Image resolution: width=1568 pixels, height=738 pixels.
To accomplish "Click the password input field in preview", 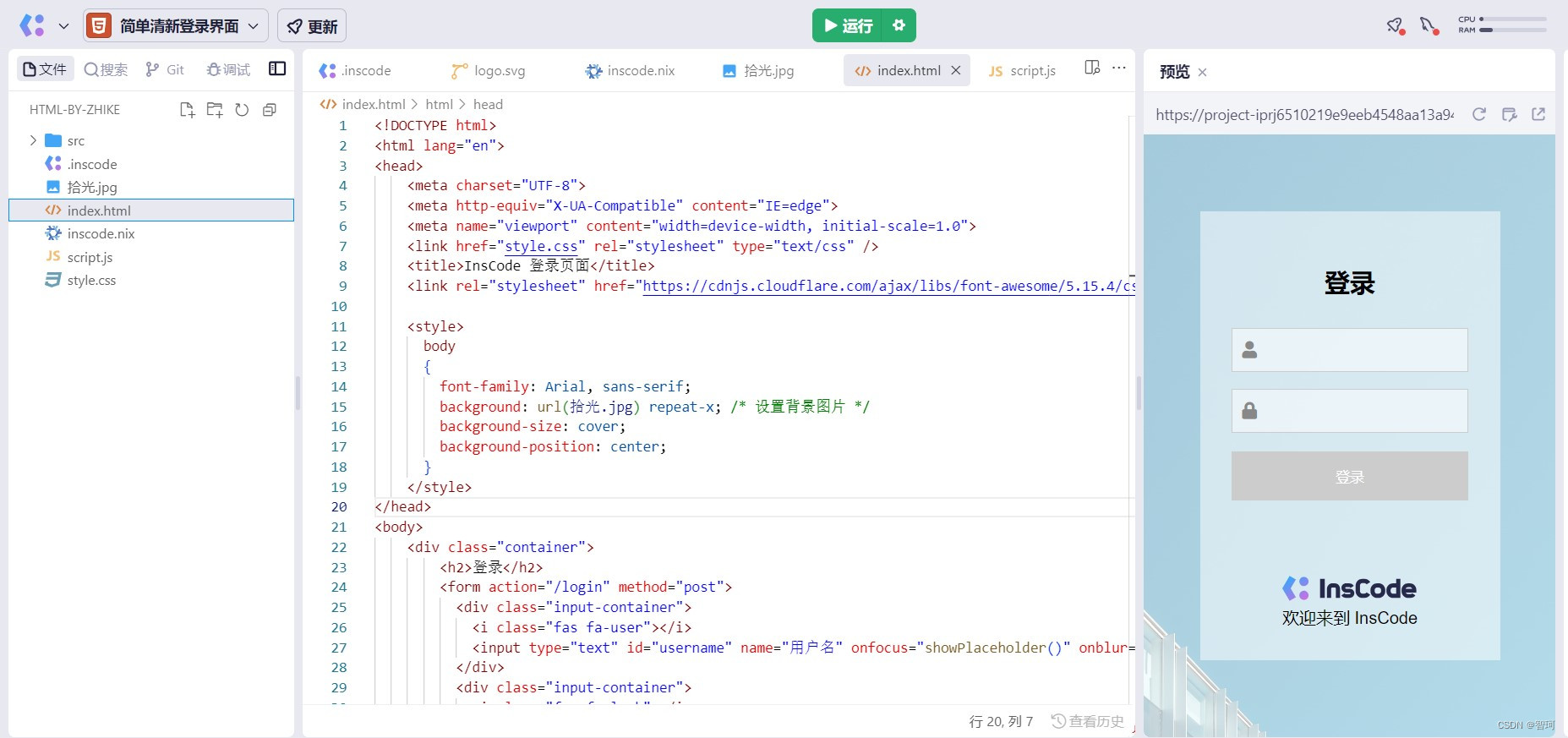I will (x=1349, y=411).
